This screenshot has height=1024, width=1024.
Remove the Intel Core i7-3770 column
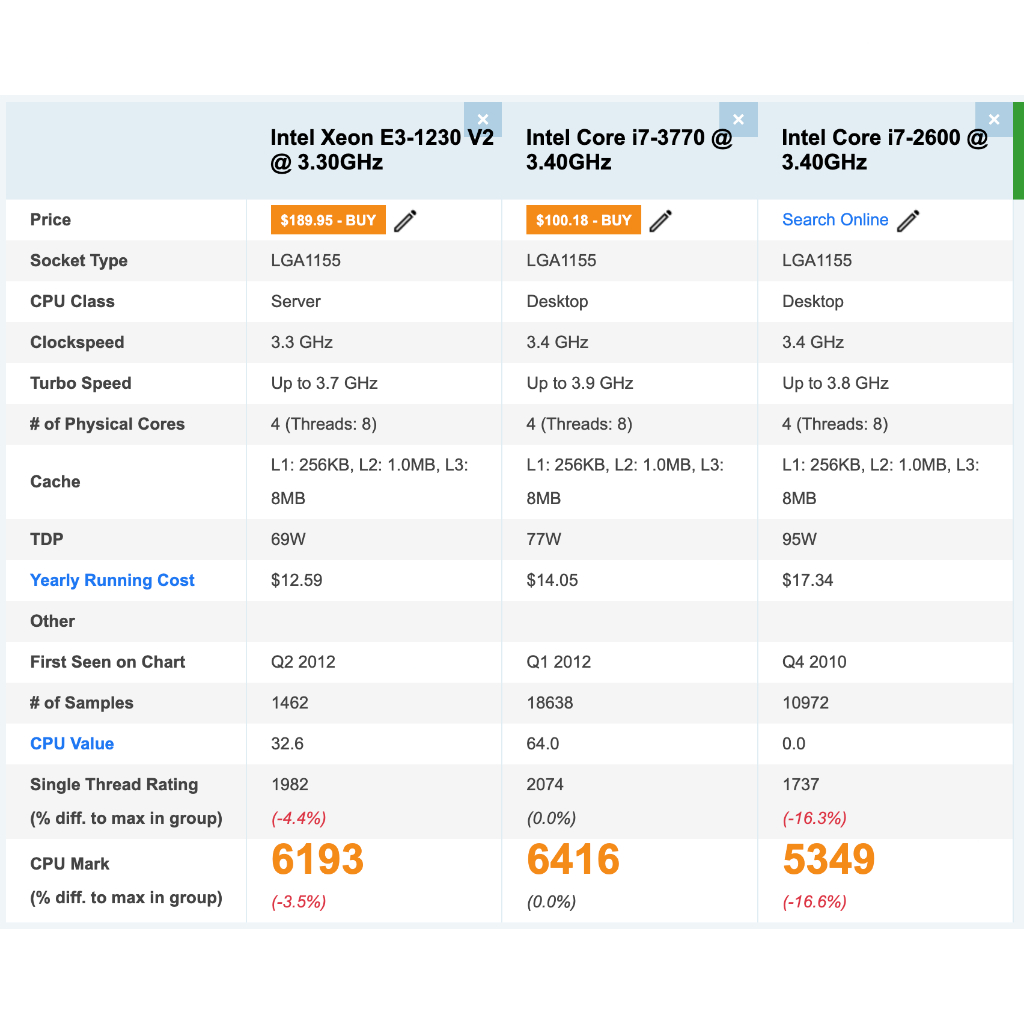tap(738, 120)
